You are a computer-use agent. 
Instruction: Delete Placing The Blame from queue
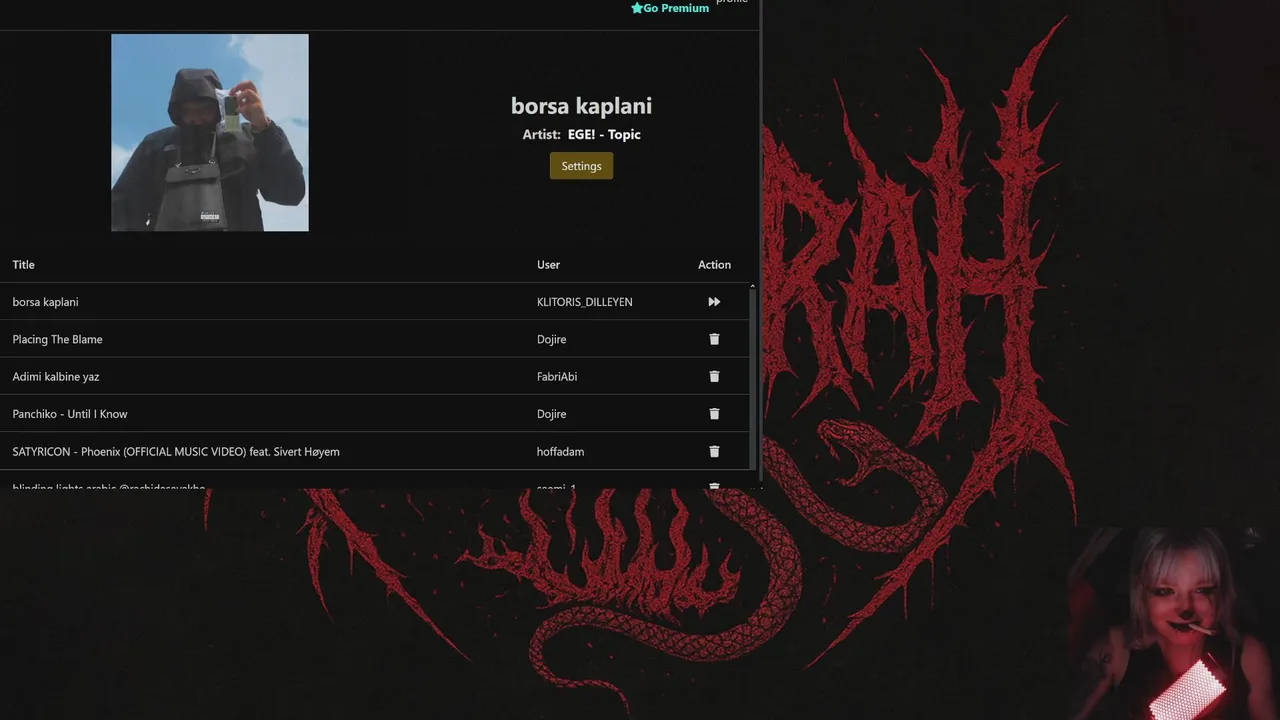click(x=714, y=339)
